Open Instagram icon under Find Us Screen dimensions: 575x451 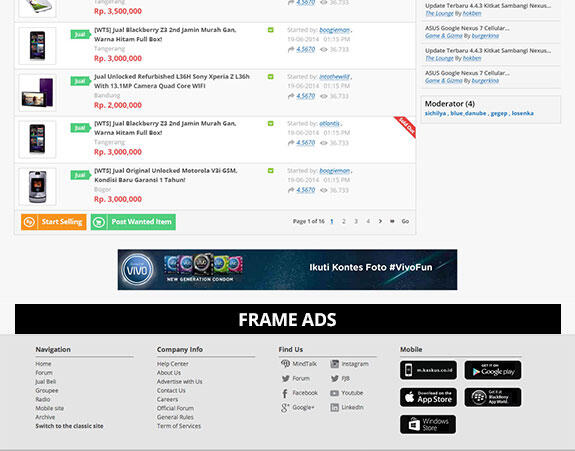click(334, 364)
